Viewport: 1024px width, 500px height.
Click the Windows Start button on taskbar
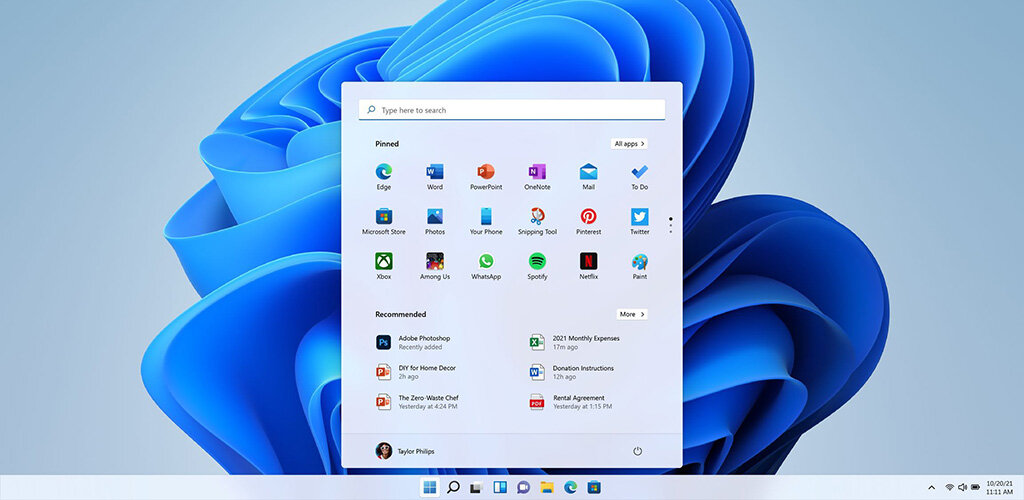tap(430, 487)
